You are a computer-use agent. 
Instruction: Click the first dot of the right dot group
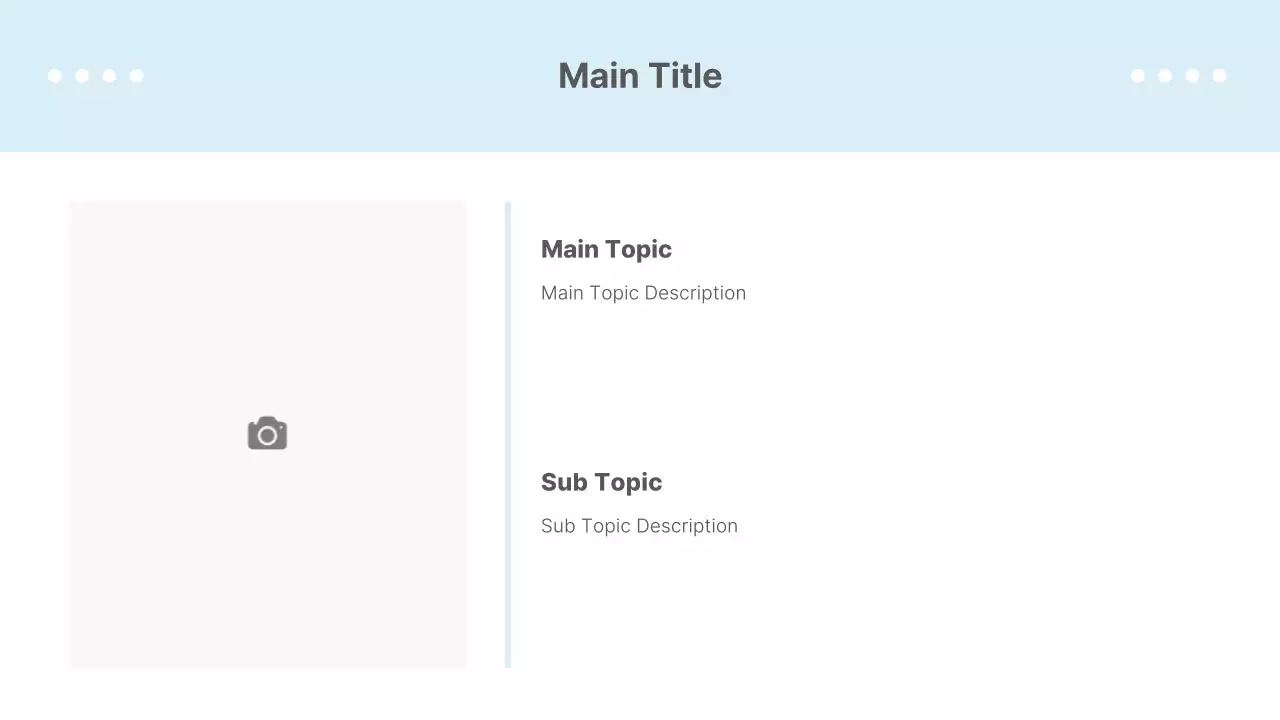click(x=1138, y=76)
